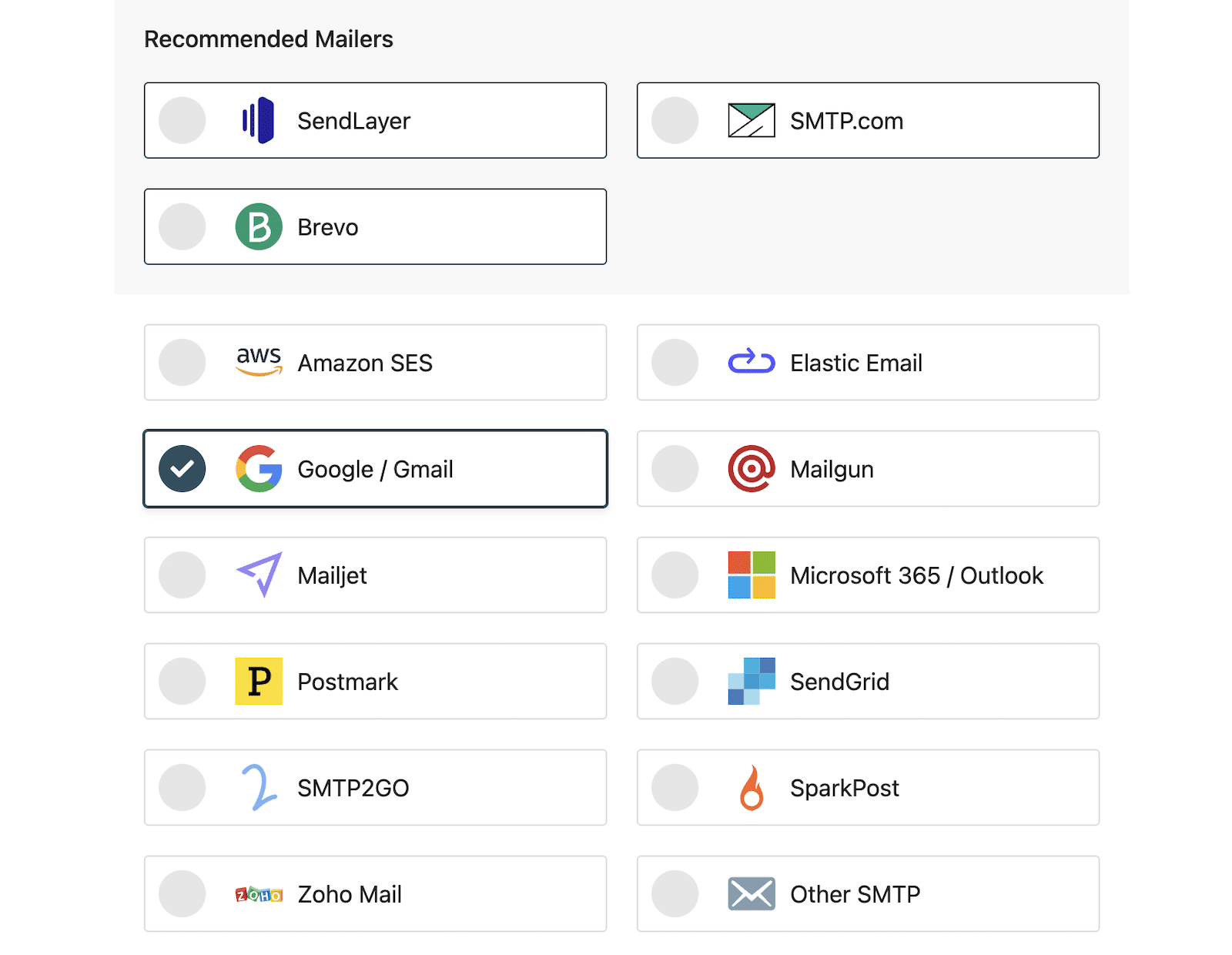Select the Amazon SES mailer card
The image size is (1232, 955).
tap(375, 362)
